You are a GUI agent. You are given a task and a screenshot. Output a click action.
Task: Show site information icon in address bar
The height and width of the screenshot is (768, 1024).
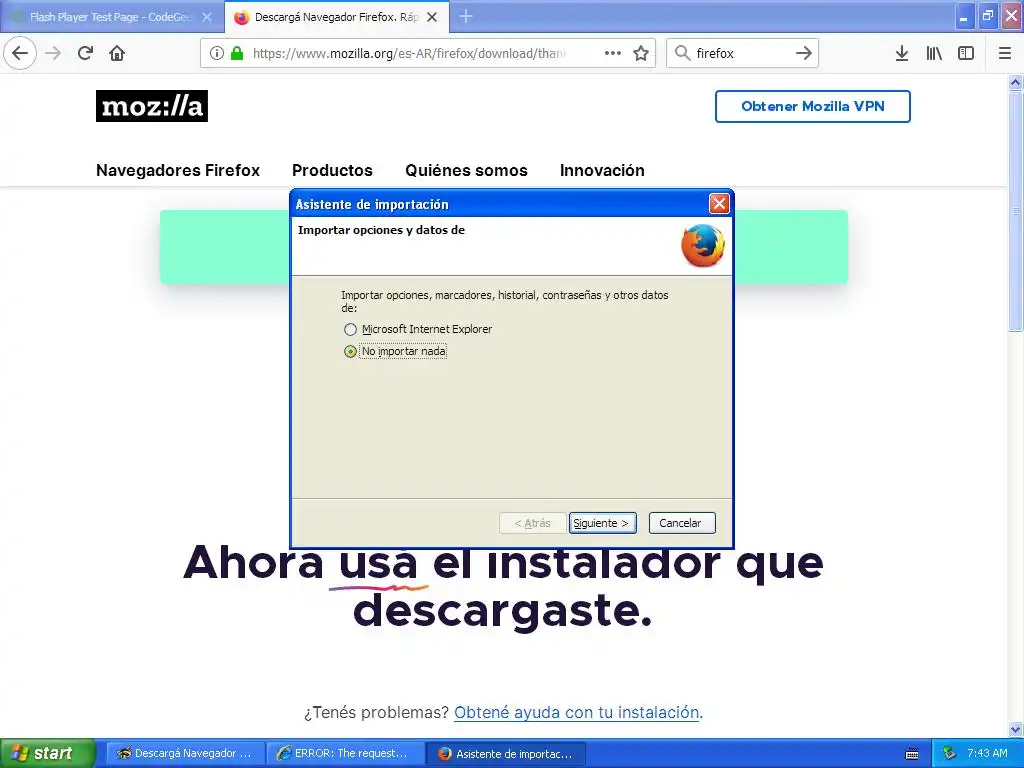point(217,53)
